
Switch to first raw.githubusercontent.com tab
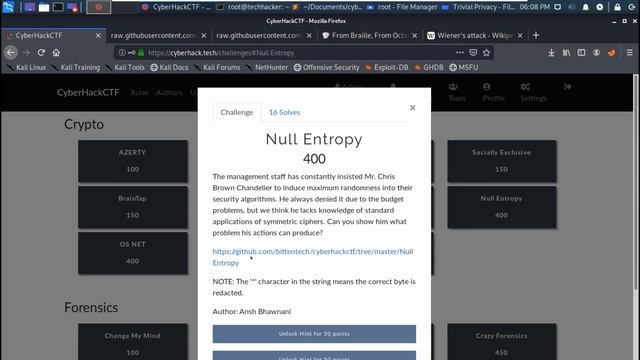point(159,36)
